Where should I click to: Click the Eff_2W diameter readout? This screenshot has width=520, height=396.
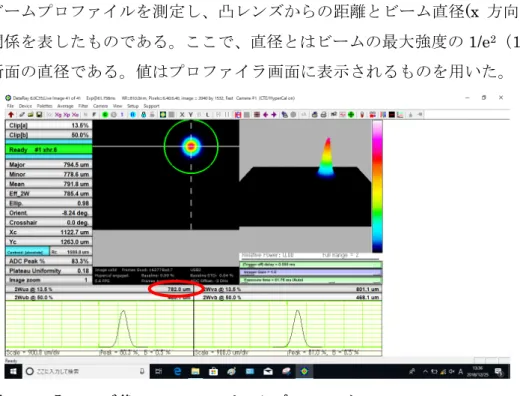coord(49,194)
